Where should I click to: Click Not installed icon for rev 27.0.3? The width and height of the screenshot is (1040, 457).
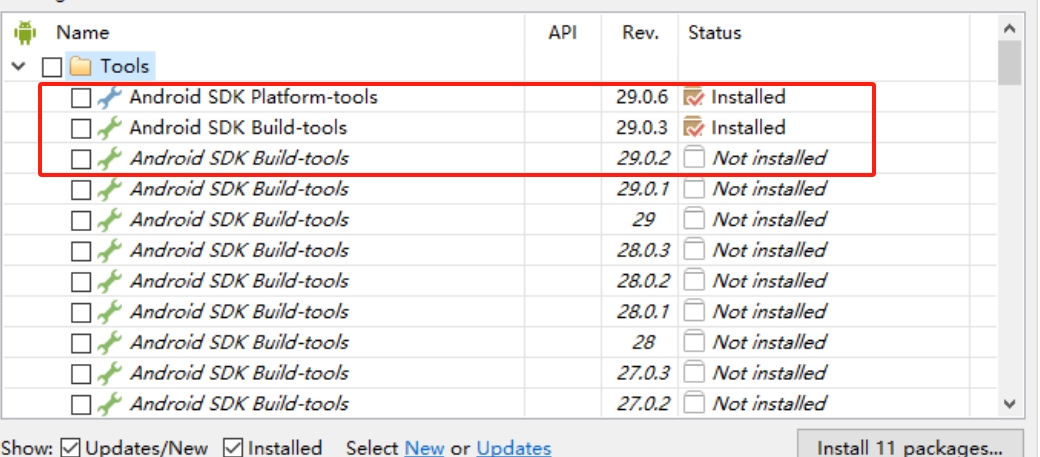point(694,373)
